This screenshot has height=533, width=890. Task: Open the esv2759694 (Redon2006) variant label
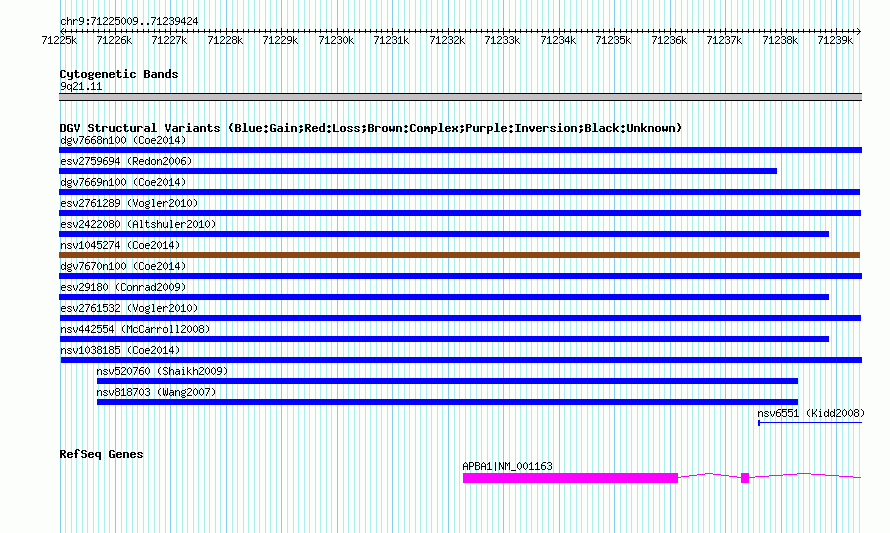tap(126, 161)
